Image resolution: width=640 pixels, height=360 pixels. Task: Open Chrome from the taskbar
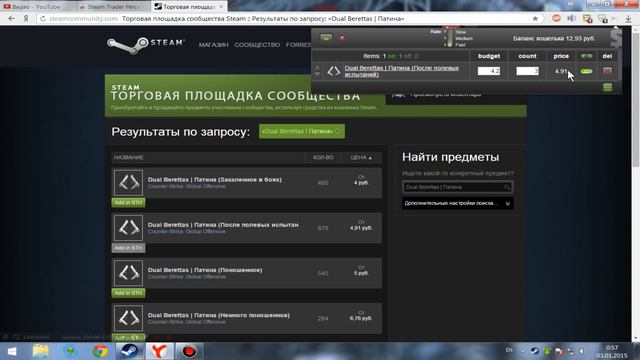pyautogui.click(x=100, y=351)
